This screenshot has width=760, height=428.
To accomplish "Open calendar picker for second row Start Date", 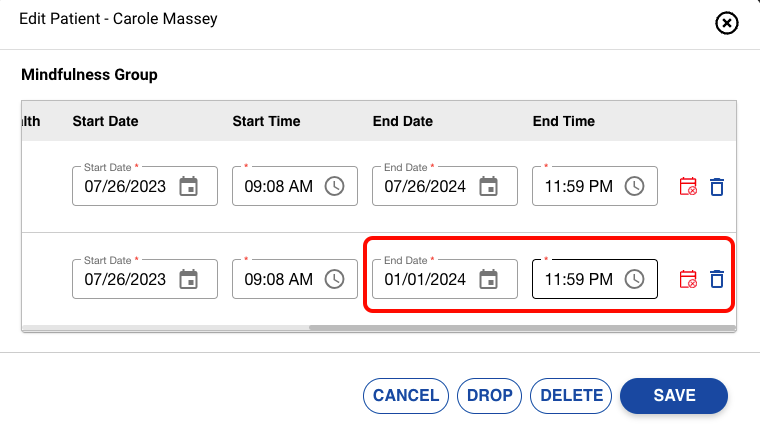I will pos(188,279).
